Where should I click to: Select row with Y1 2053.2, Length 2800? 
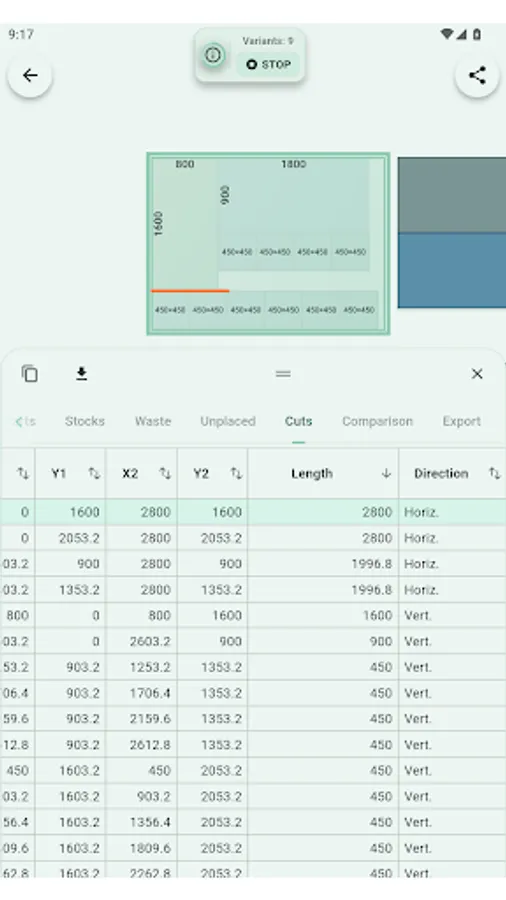coord(253,538)
